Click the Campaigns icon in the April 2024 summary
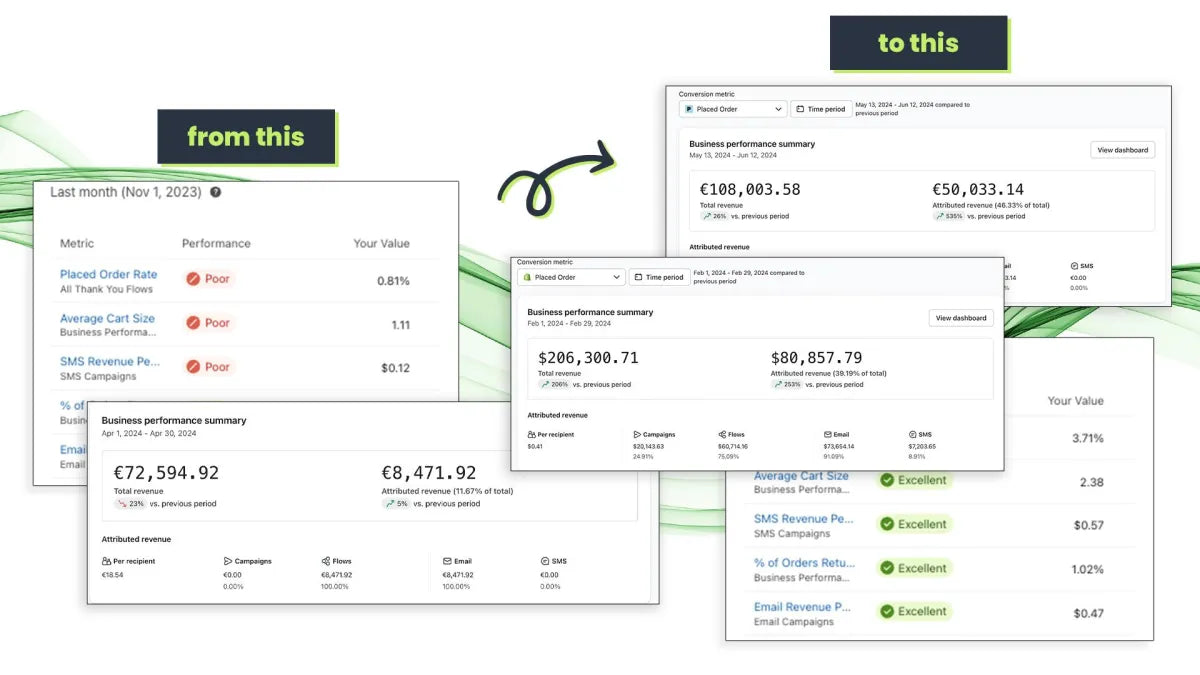Image resolution: width=1200 pixels, height=675 pixels. (x=228, y=562)
